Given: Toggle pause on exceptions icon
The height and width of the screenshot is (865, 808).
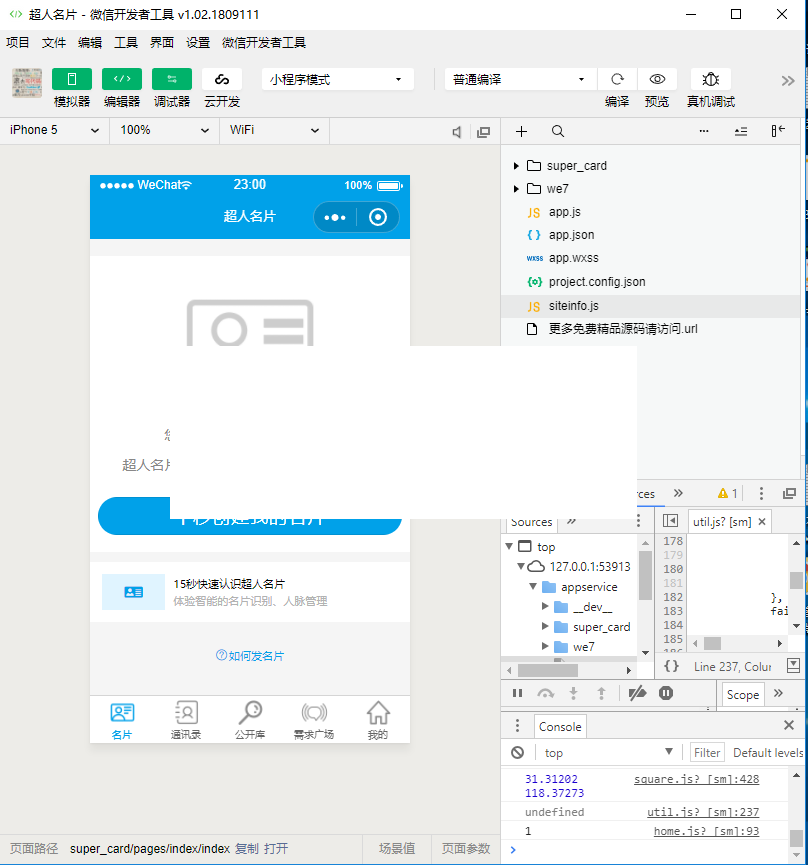Looking at the screenshot, I should 666,693.
